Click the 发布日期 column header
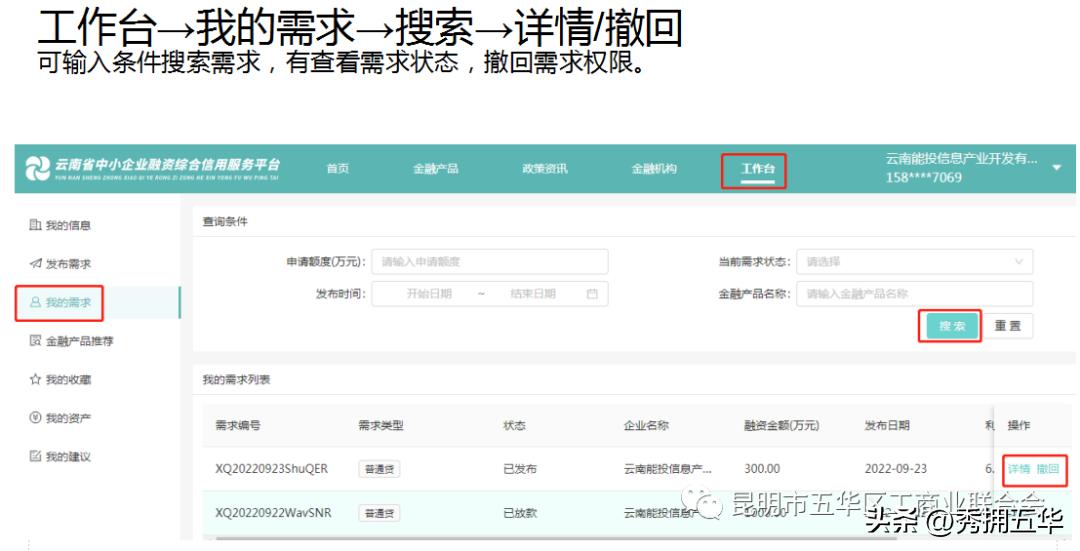This screenshot has width=1080, height=551. 887,426
